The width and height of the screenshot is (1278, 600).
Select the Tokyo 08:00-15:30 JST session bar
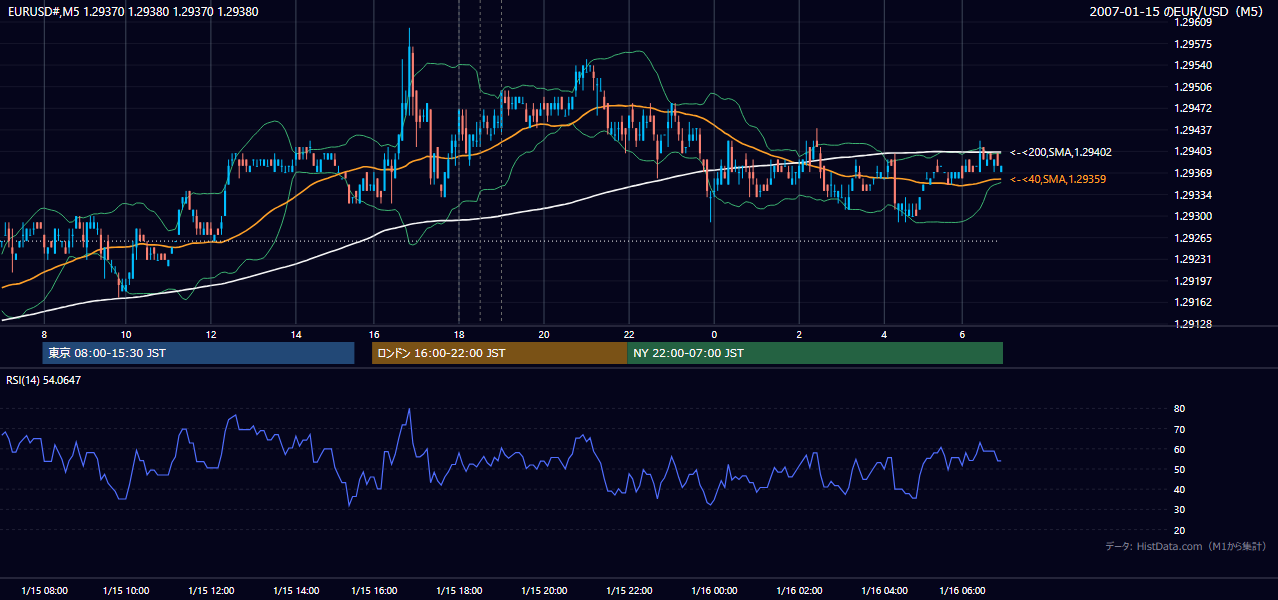coord(198,353)
